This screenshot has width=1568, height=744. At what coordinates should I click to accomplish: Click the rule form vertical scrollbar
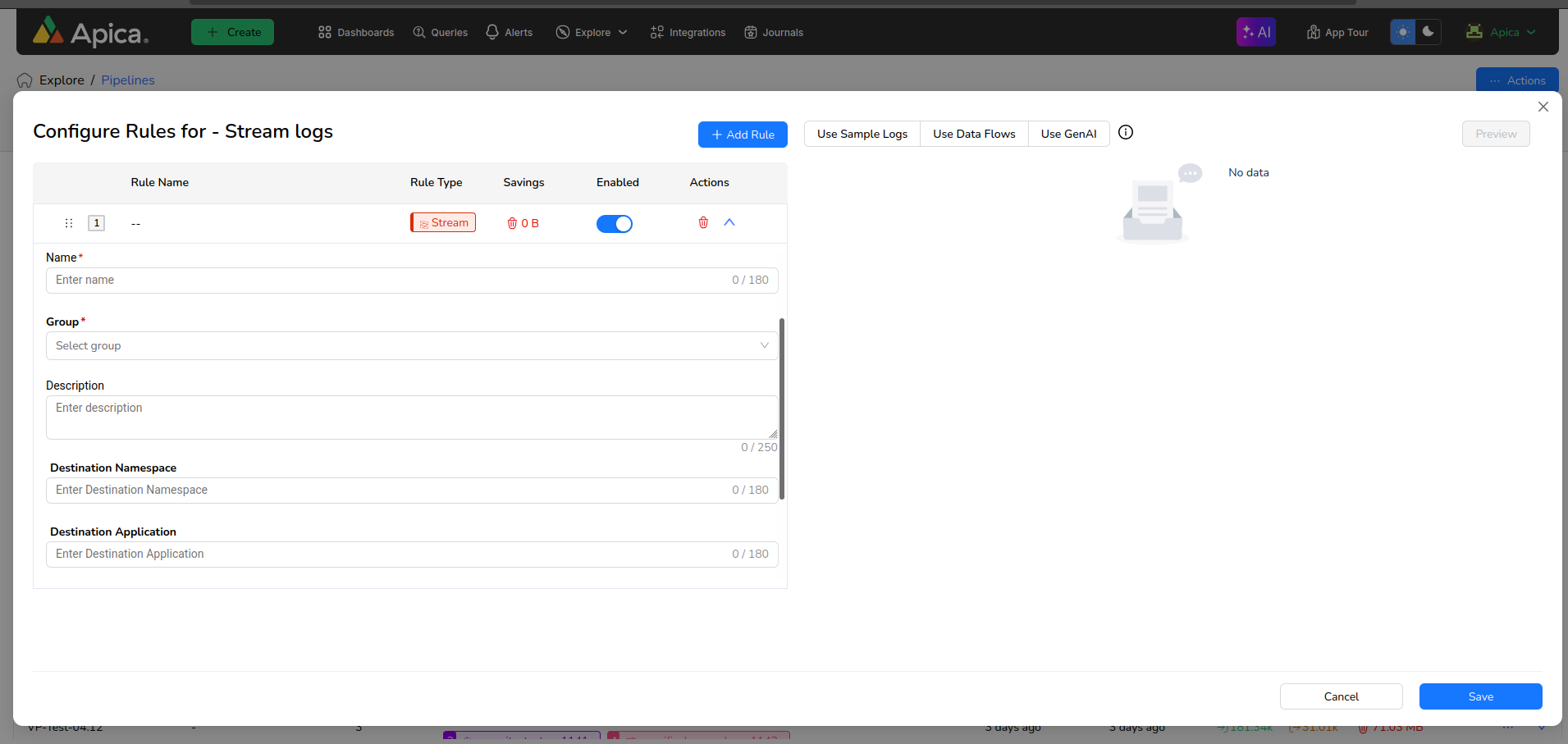782,409
